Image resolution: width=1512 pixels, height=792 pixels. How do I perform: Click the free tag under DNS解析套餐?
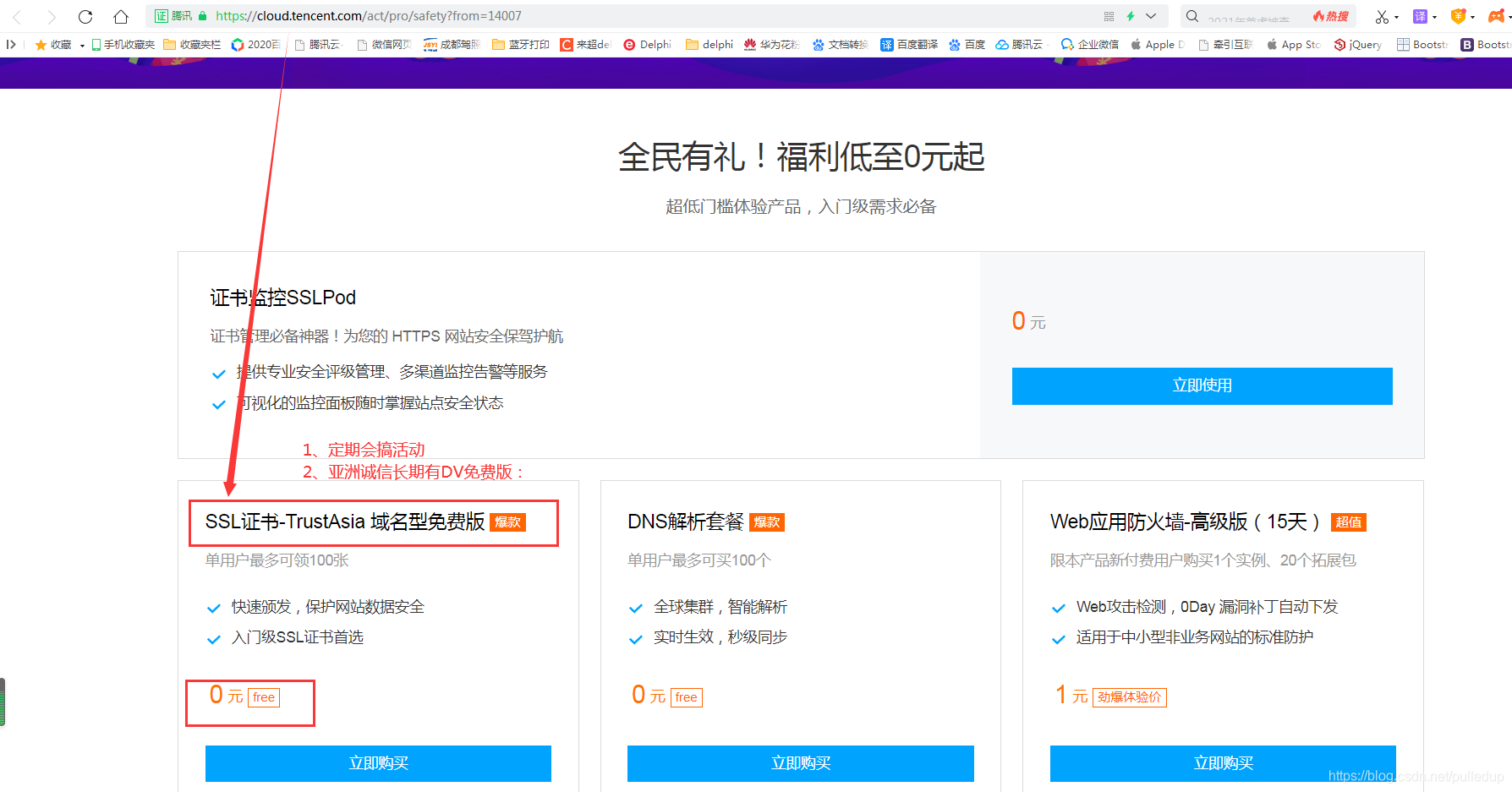(x=687, y=697)
